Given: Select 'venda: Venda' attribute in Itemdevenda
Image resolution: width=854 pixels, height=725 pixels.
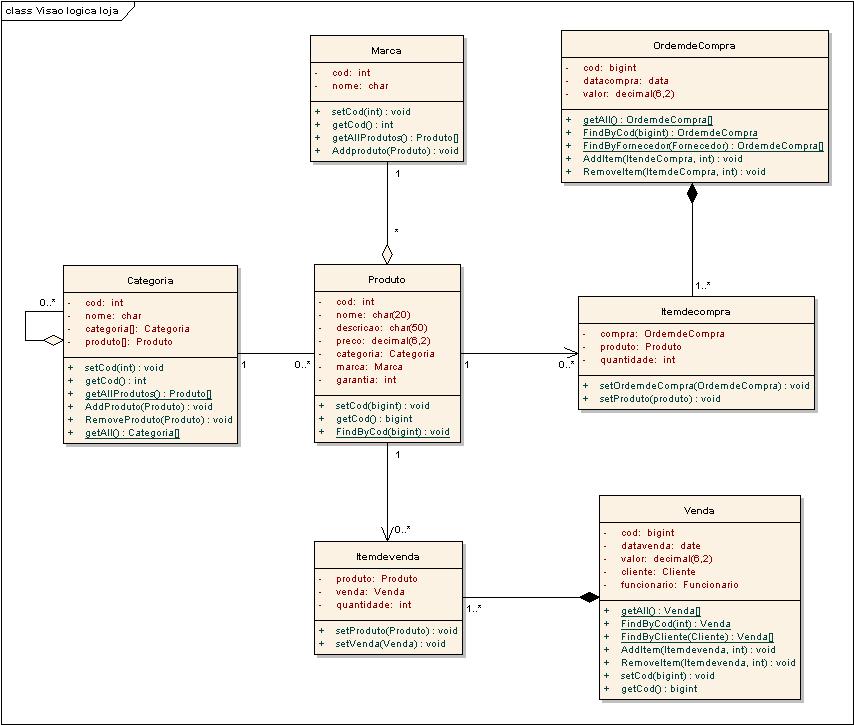Looking at the screenshot, I should pos(370,592).
